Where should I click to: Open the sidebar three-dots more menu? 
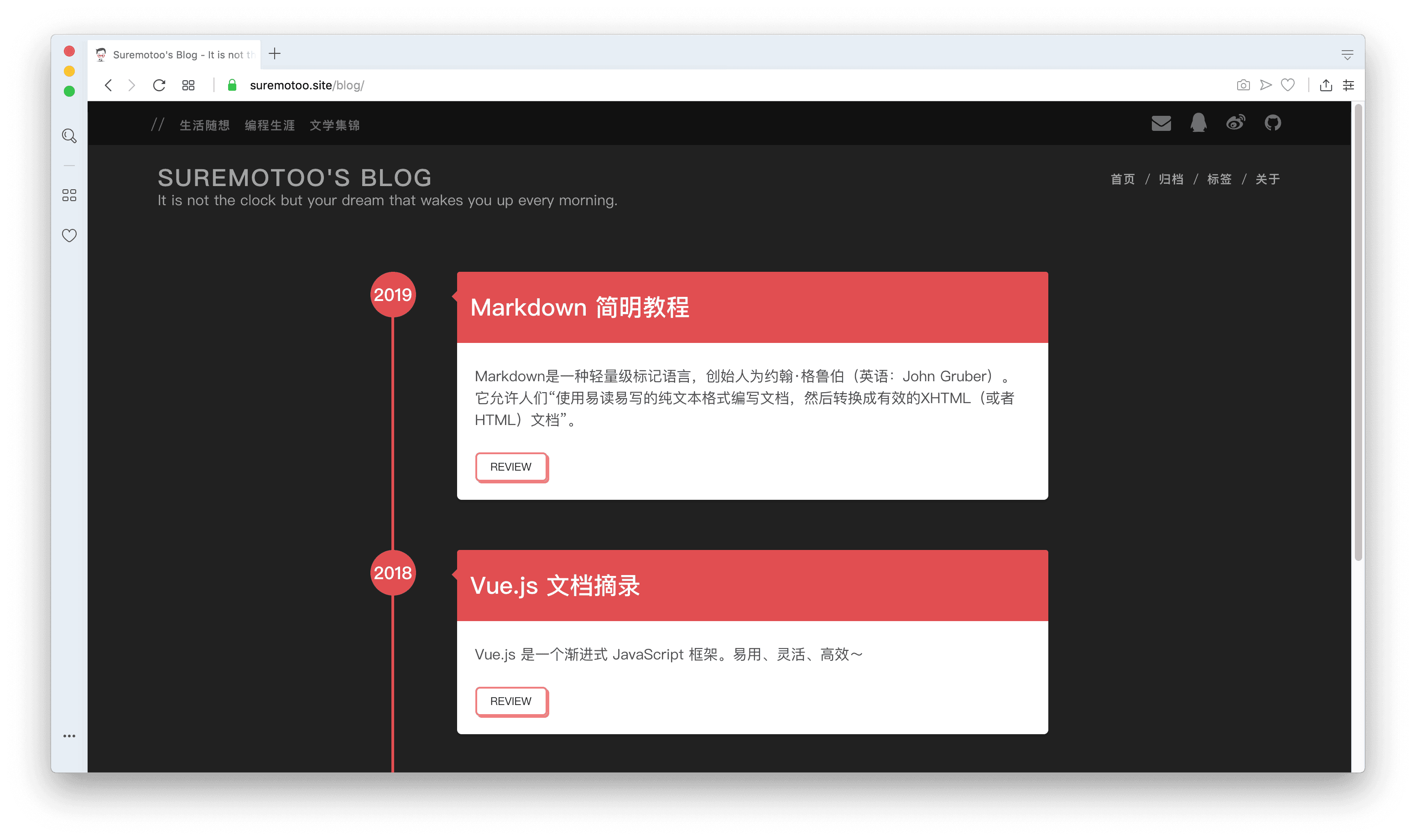[x=69, y=736]
